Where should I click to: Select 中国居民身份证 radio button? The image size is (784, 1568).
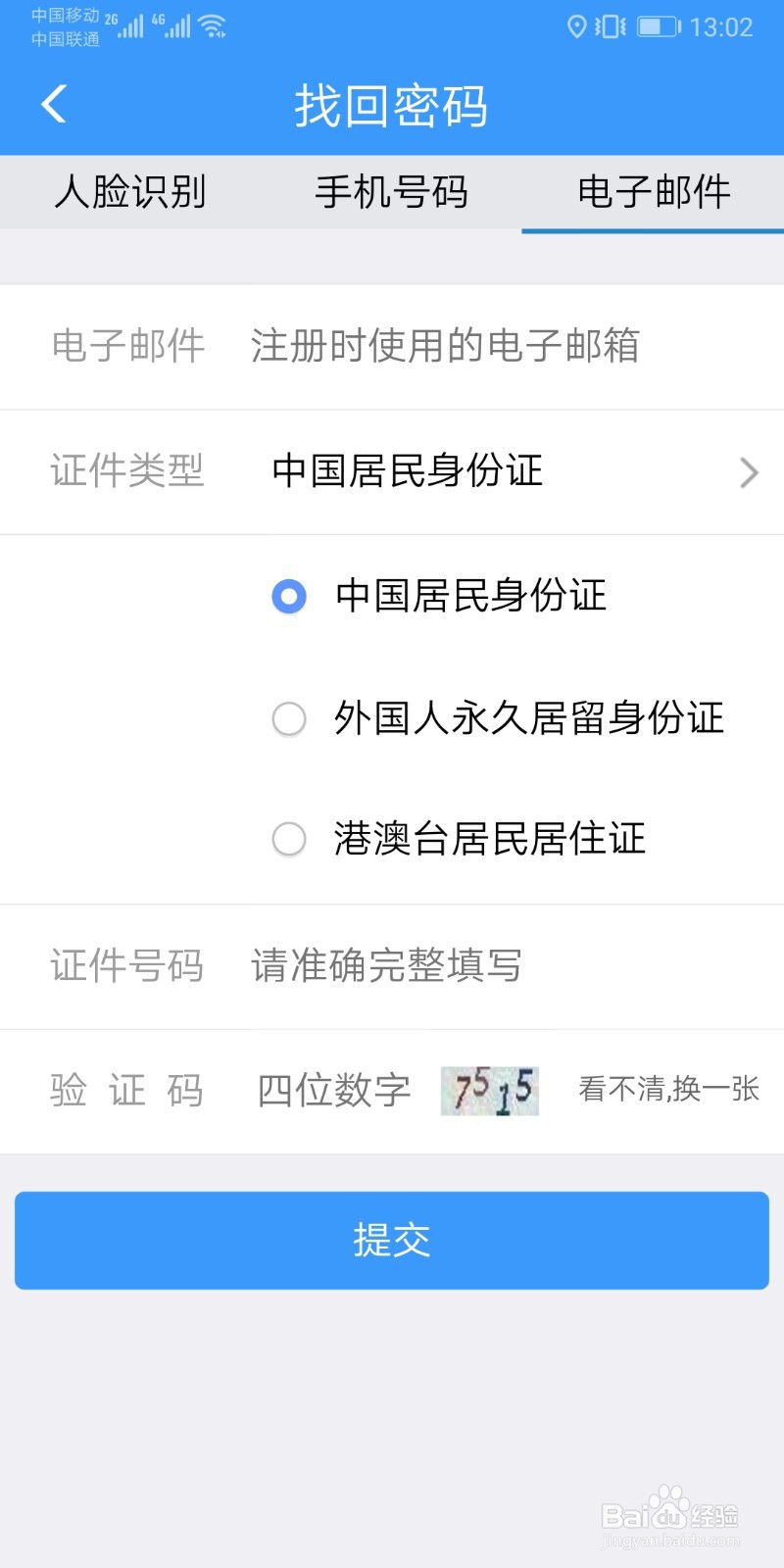[289, 596]
